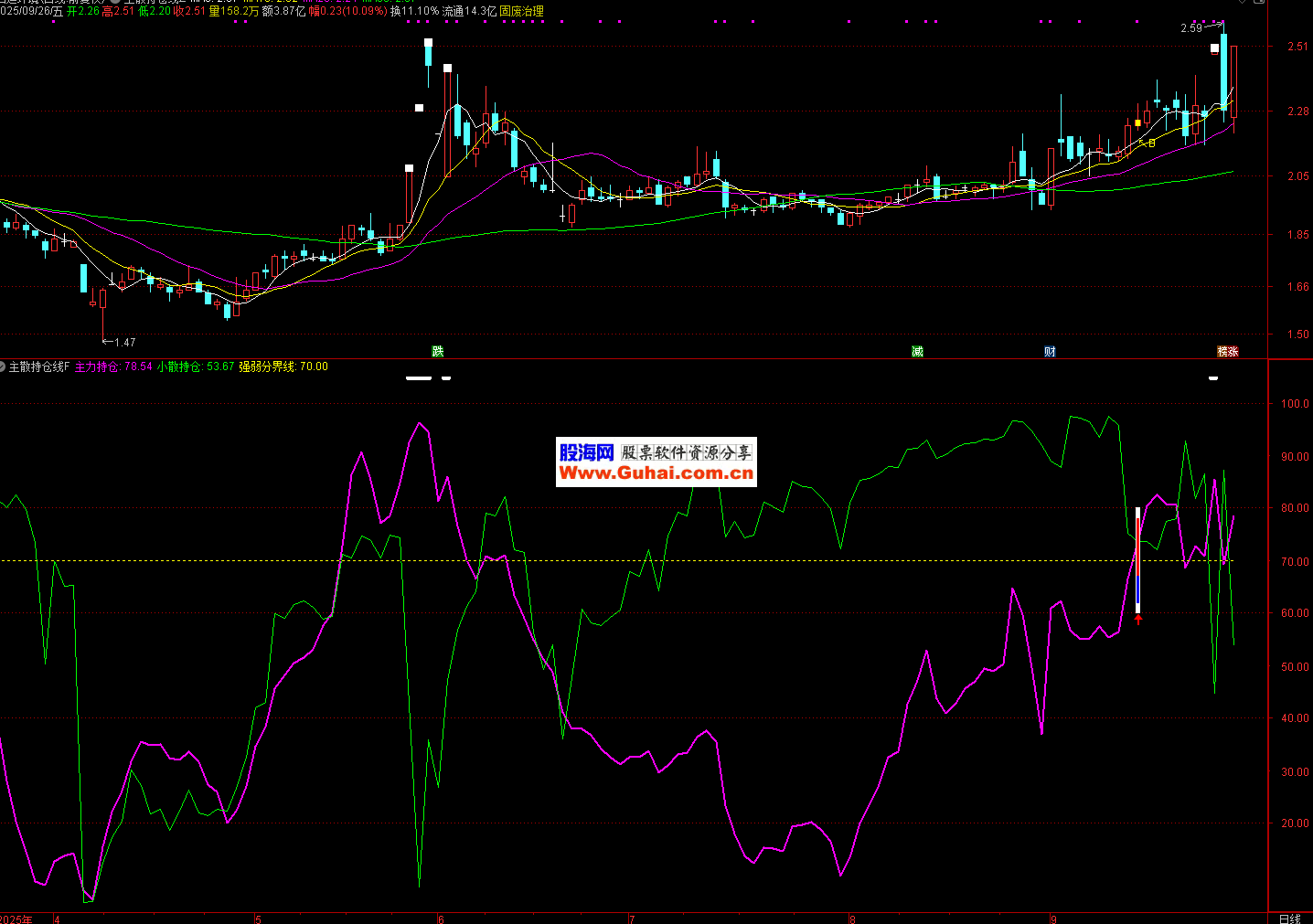Click month 4 on the time axis
Image resolution: width=1313 pixels, height=924 pixels.
[x=57, y=919]
